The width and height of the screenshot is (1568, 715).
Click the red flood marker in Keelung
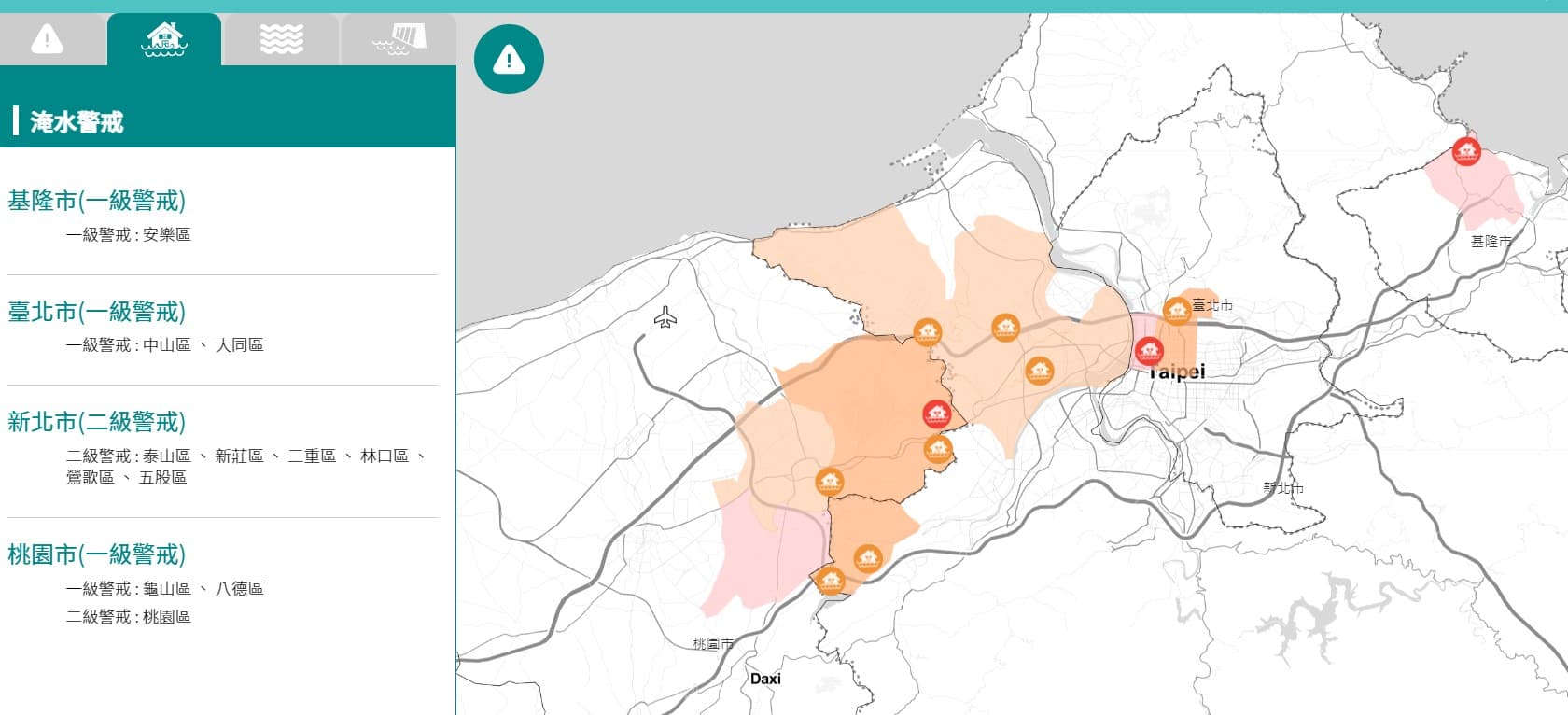[x=1466, y=151]
